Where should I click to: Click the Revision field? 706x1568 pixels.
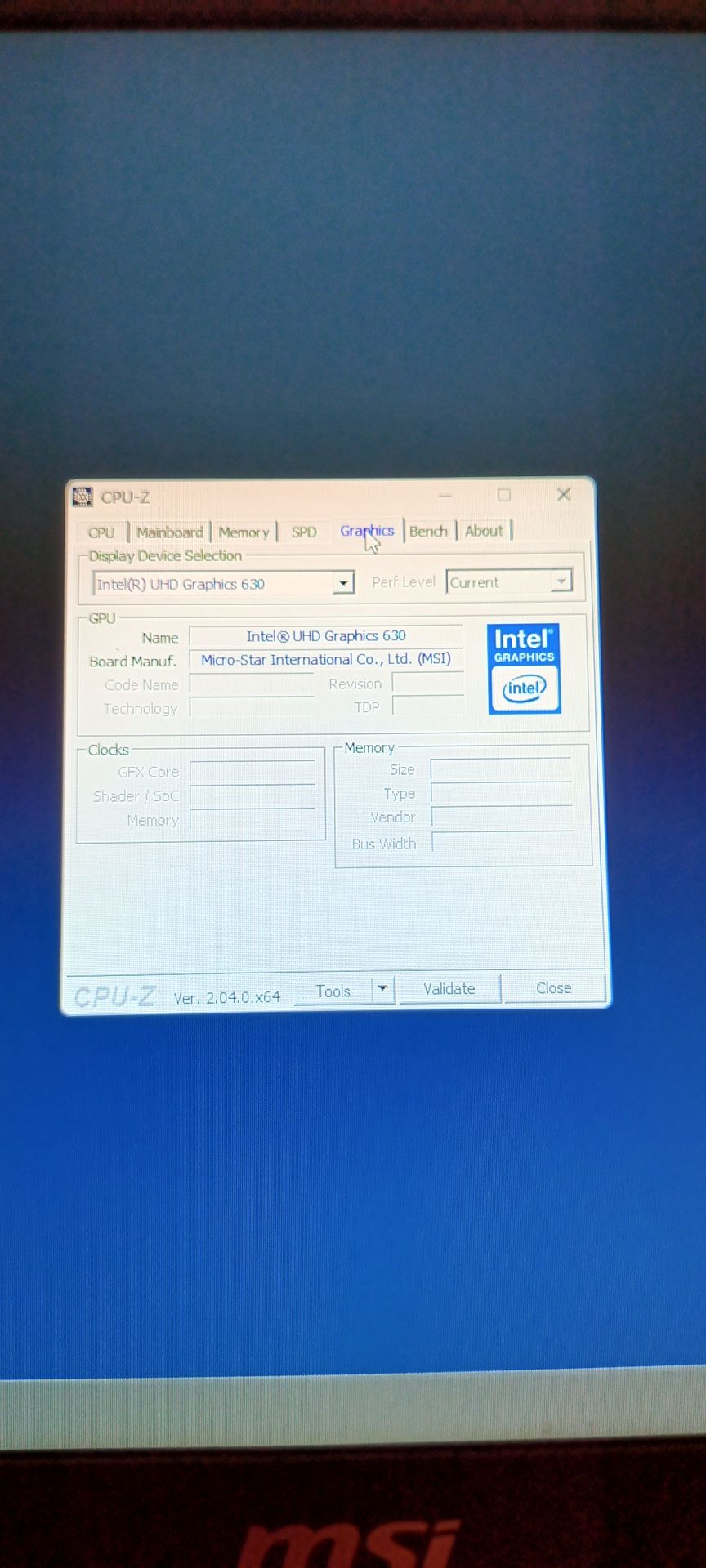(428, 683)
